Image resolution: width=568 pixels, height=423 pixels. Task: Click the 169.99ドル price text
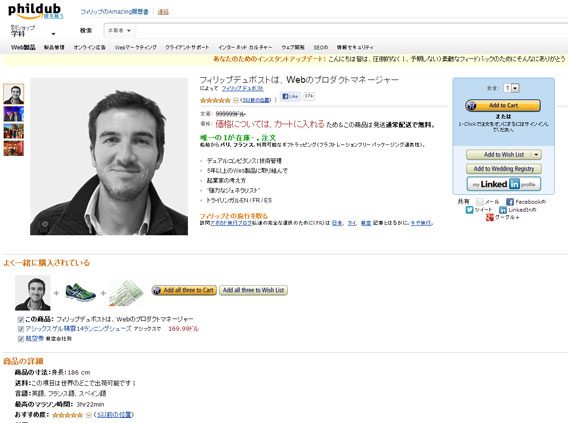pyautogui.click(x=184, y=329)
